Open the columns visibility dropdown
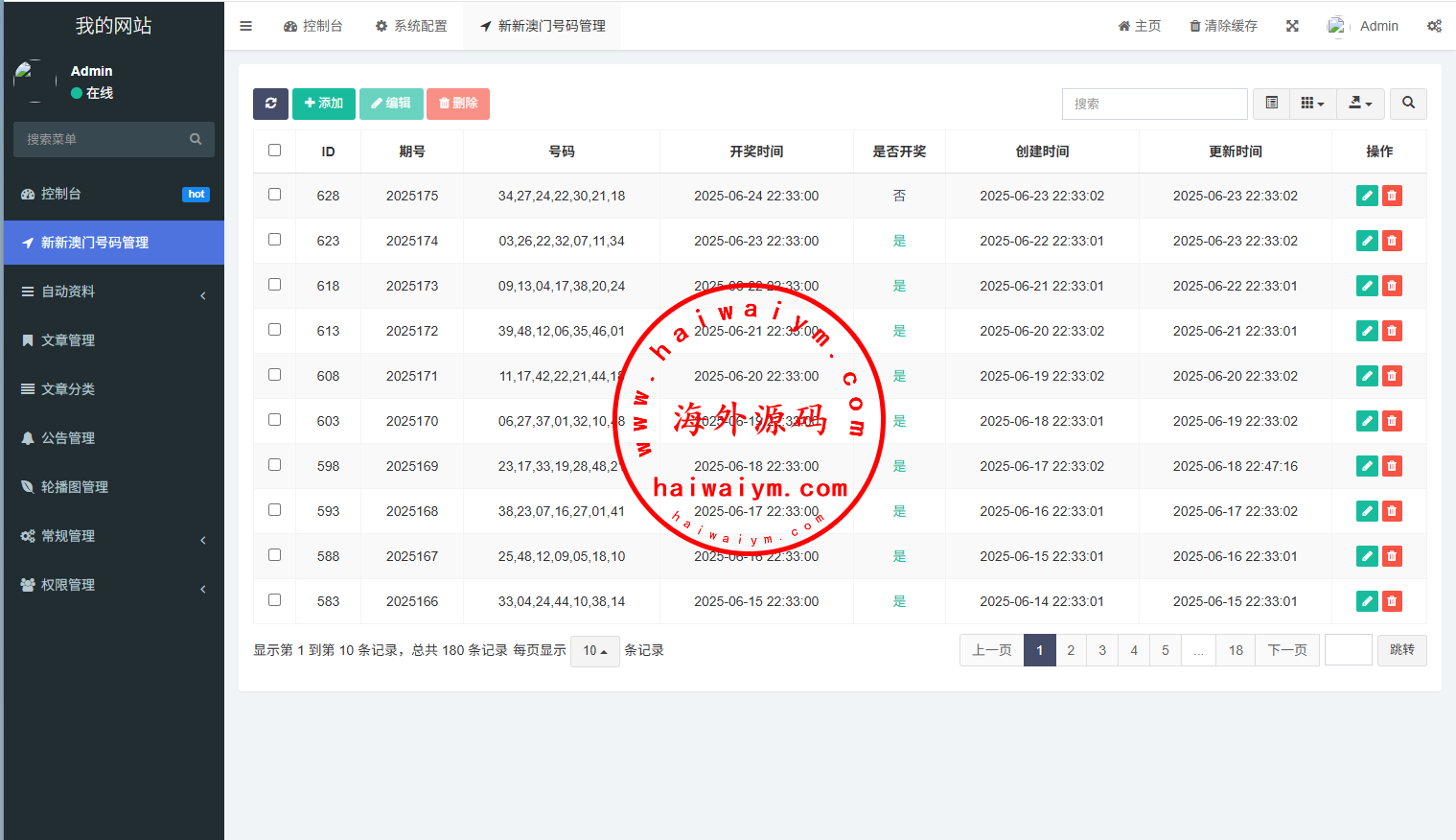The image size is (1456, 840). (1312, 104)
